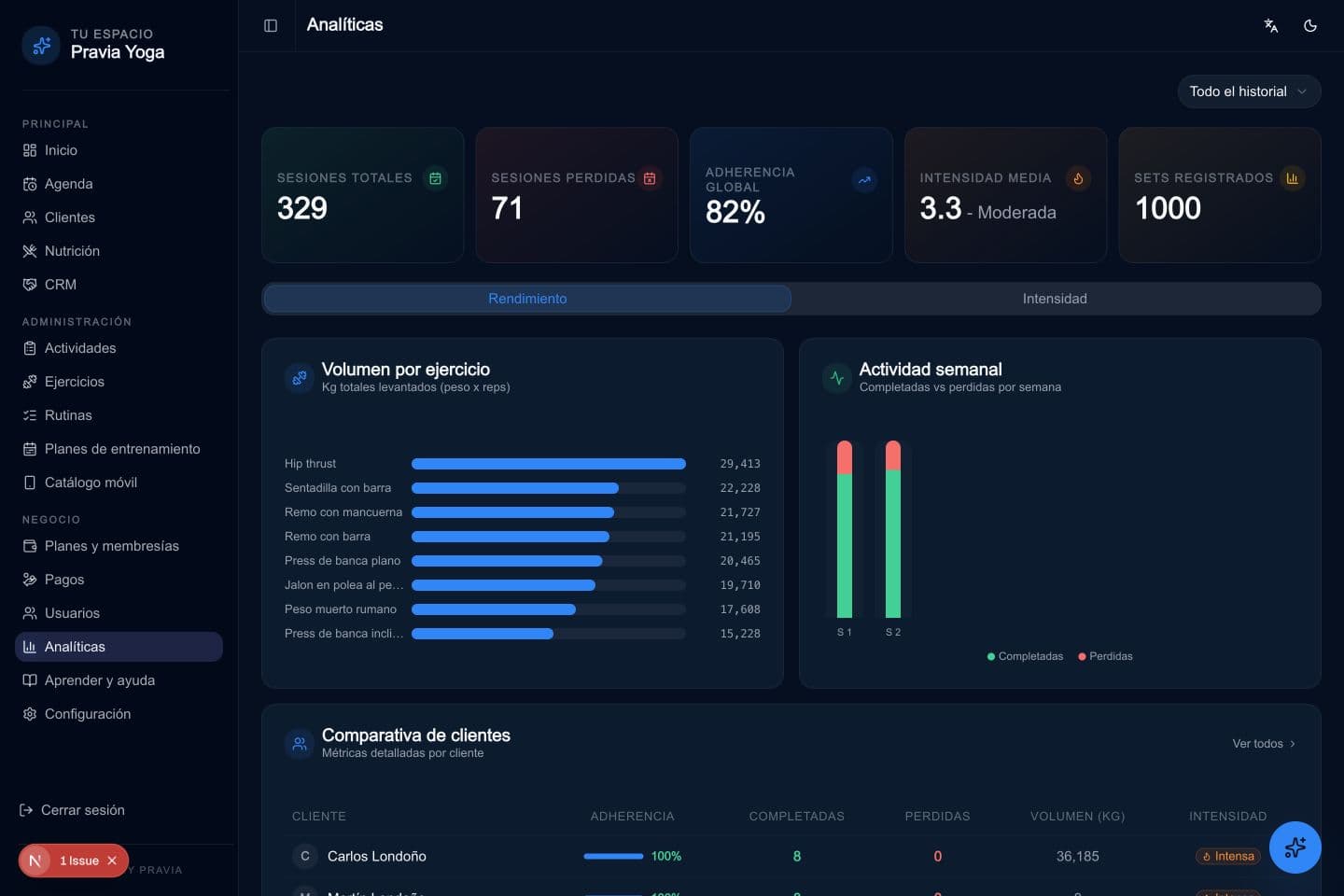
Task: Click the Sets Registrados chart icon
Action: [x=1293, y=178]
